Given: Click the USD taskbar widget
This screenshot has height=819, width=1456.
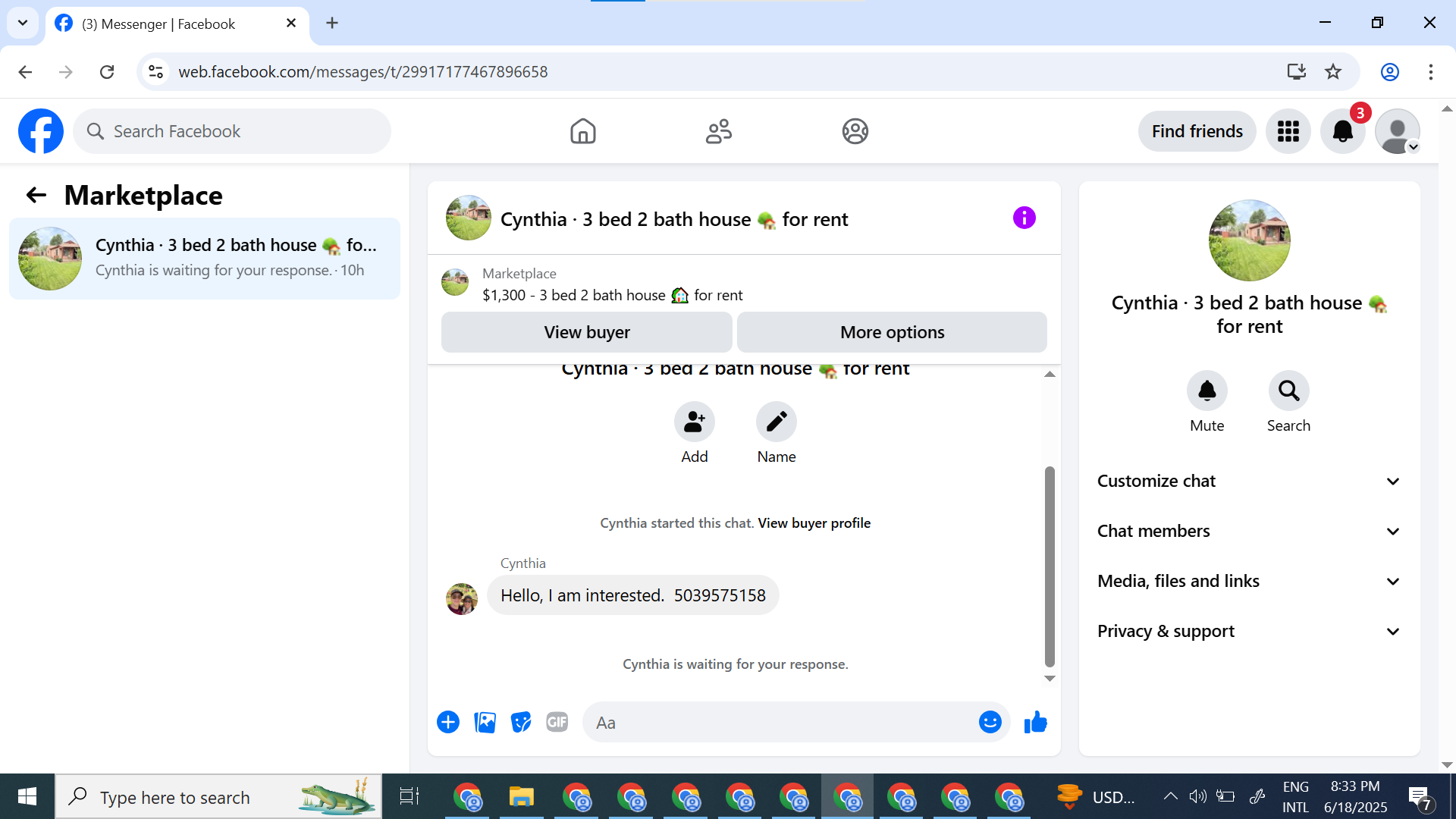Looking at the screenshot, I should pos(1094,796).
